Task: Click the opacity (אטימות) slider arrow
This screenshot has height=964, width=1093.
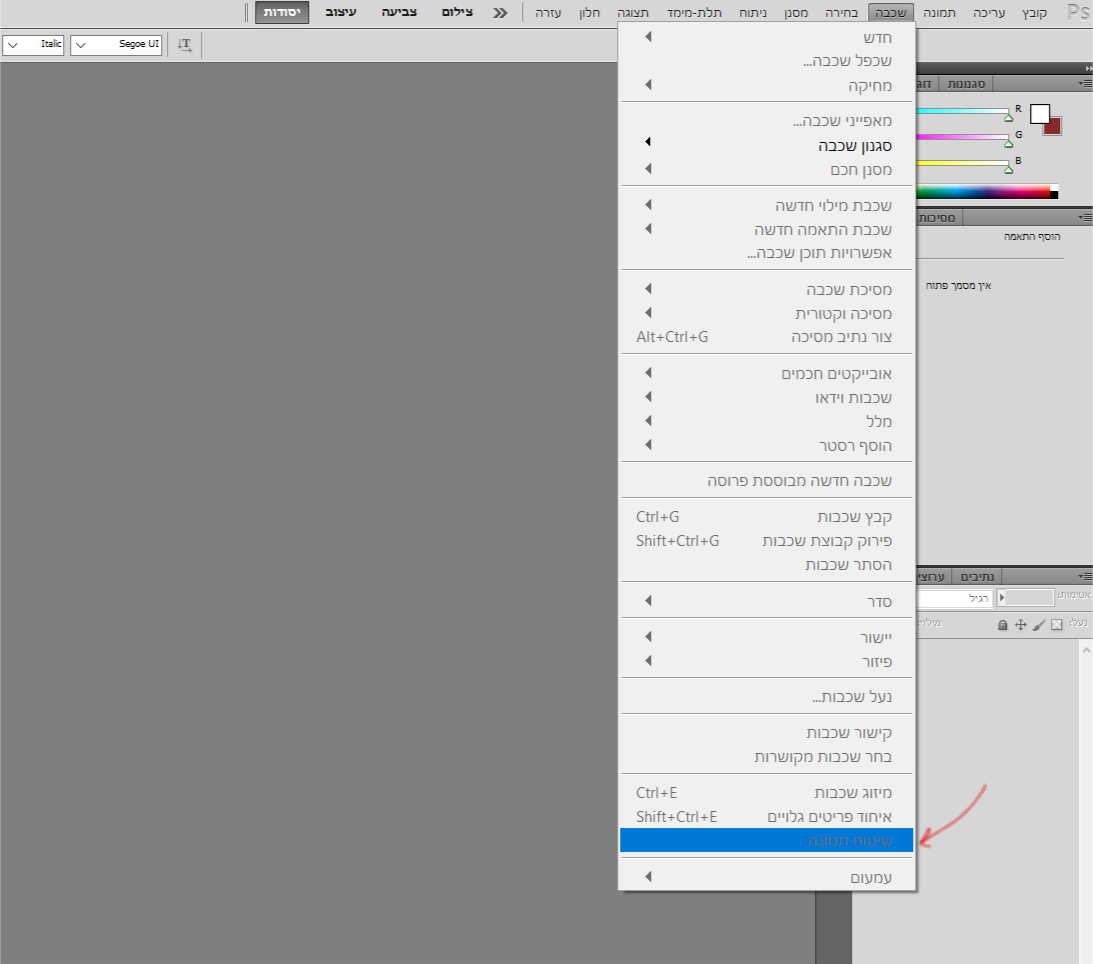Action: click(x=1002, y=597)
